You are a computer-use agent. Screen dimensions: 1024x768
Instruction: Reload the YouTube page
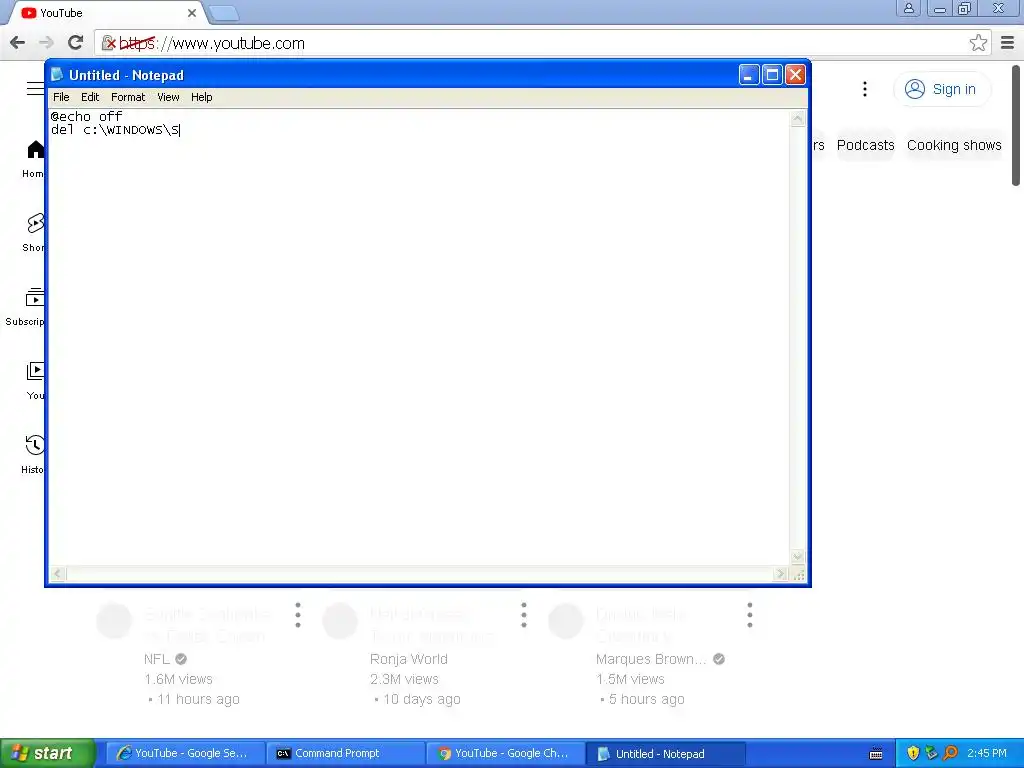coord(76,43)
